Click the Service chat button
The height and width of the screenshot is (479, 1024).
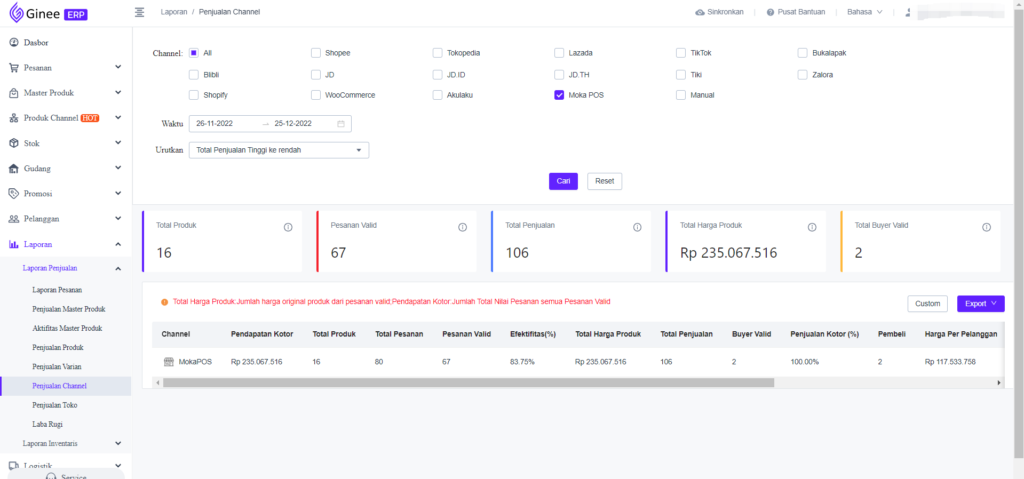pyautogui.click(x=66, y=474)
